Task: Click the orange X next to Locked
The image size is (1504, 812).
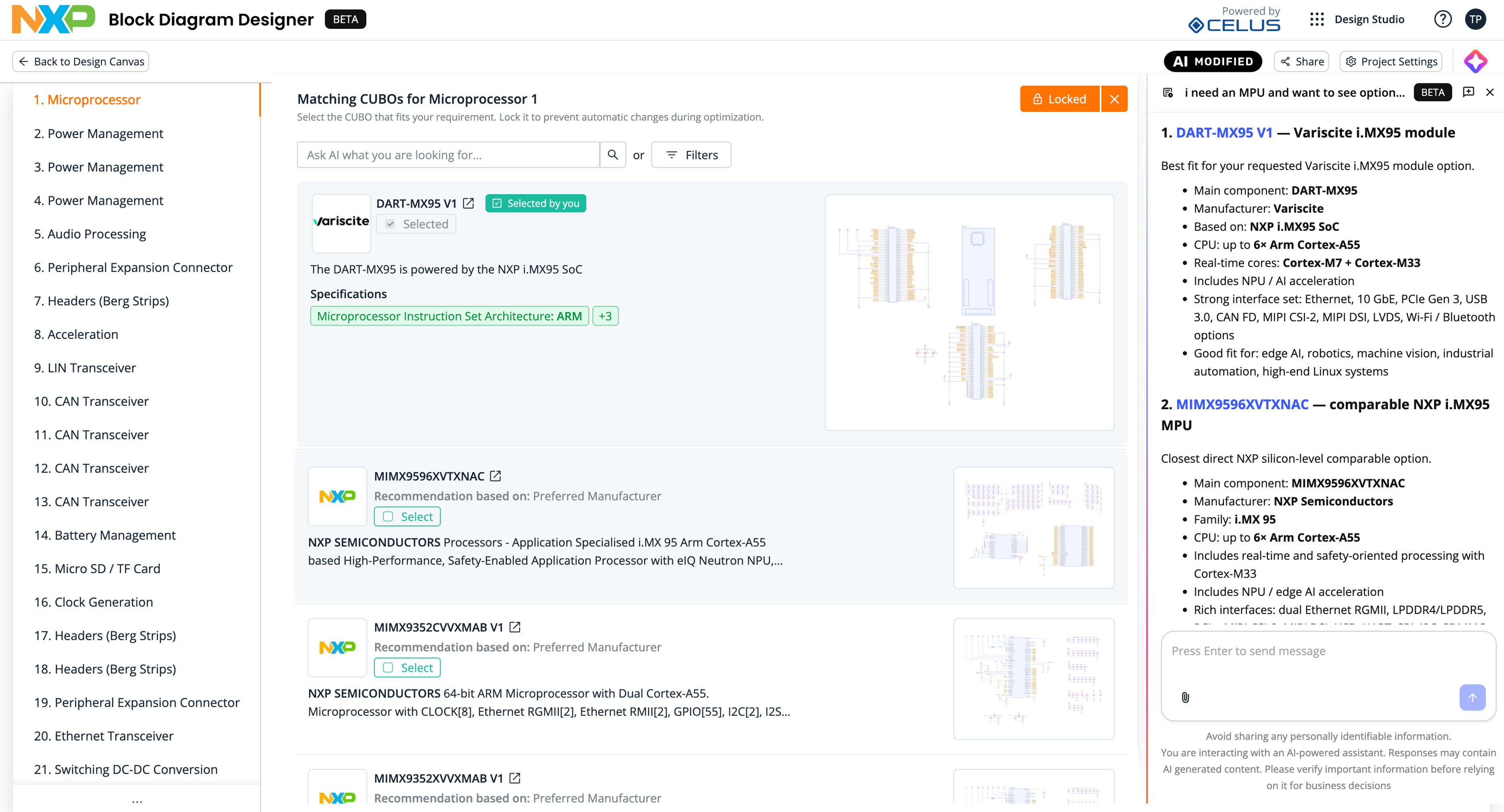Action: [1114, 99]
